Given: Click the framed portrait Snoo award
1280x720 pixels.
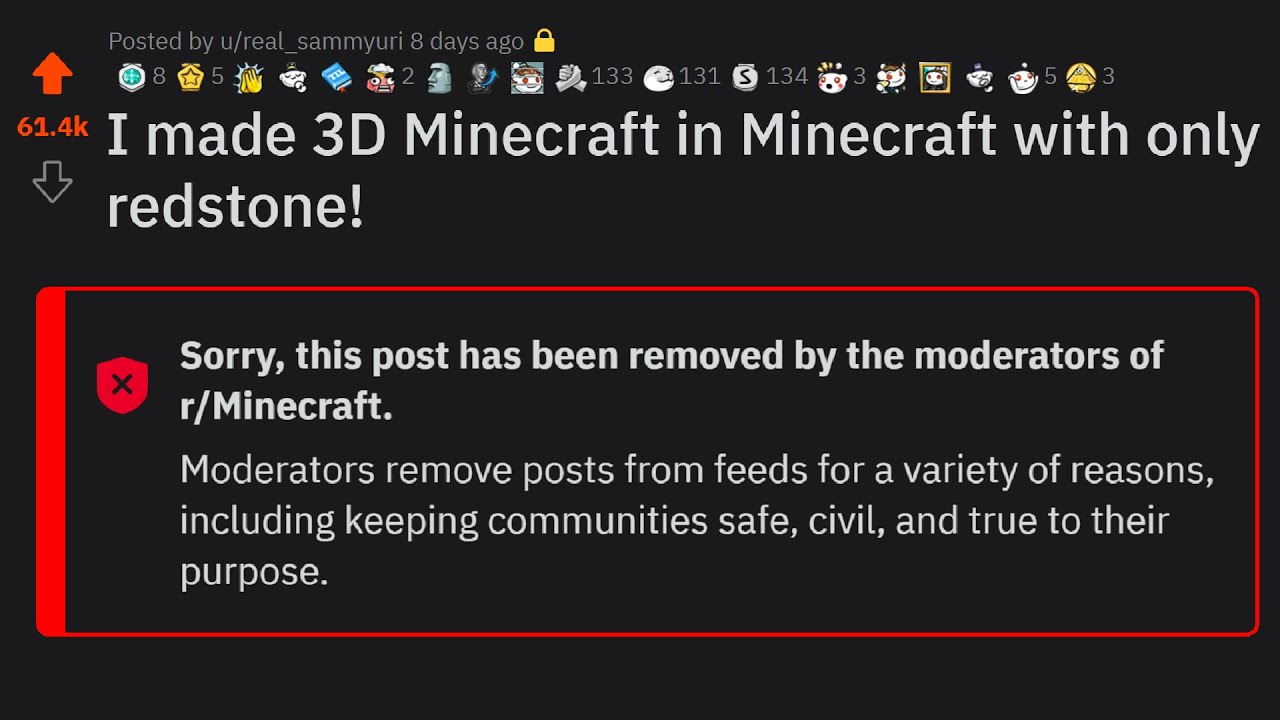Looking at the screenshot, I should (935, 77).
